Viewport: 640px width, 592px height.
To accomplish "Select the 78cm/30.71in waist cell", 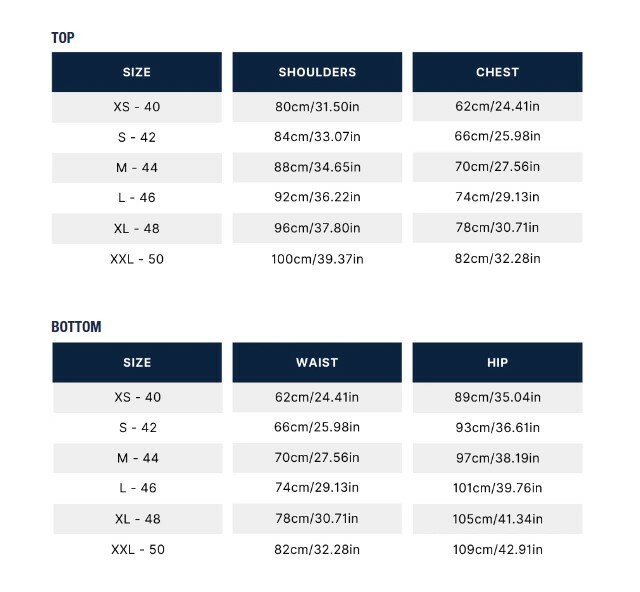I will pyautogui.click(x=317, y=519).
